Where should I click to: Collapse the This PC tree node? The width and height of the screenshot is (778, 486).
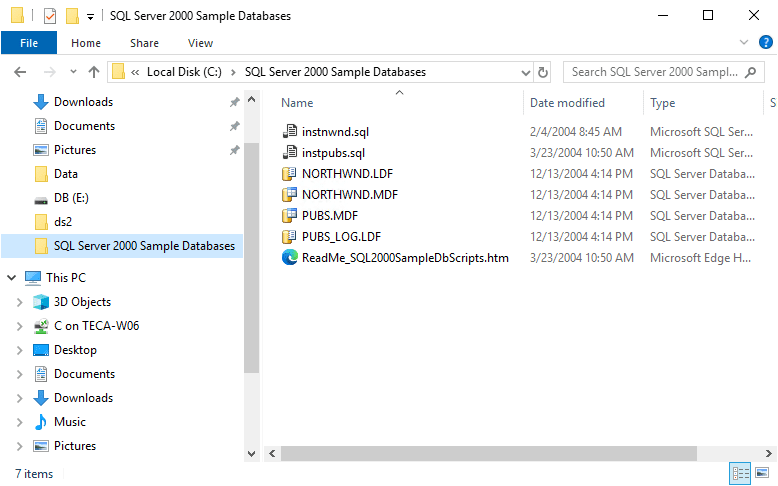coord(11,278)
